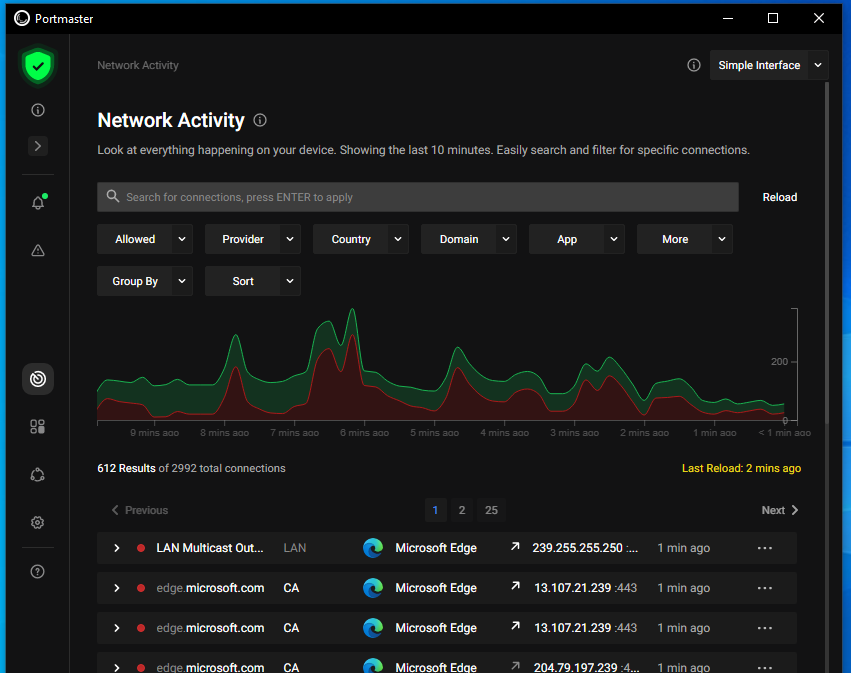
Task: Open the Simple Interface mode dropdown
Action: (x=769, y=65)
